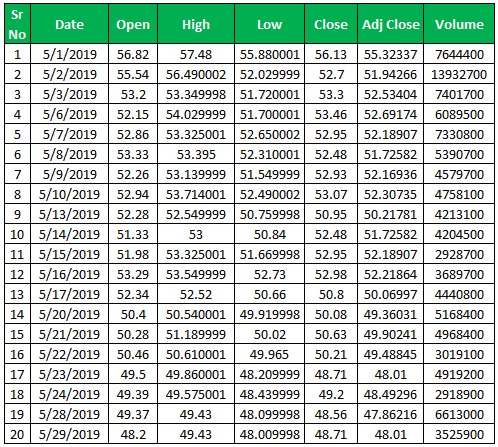
Task: Select the Low value 50.759998
Action: coord(269,214)
